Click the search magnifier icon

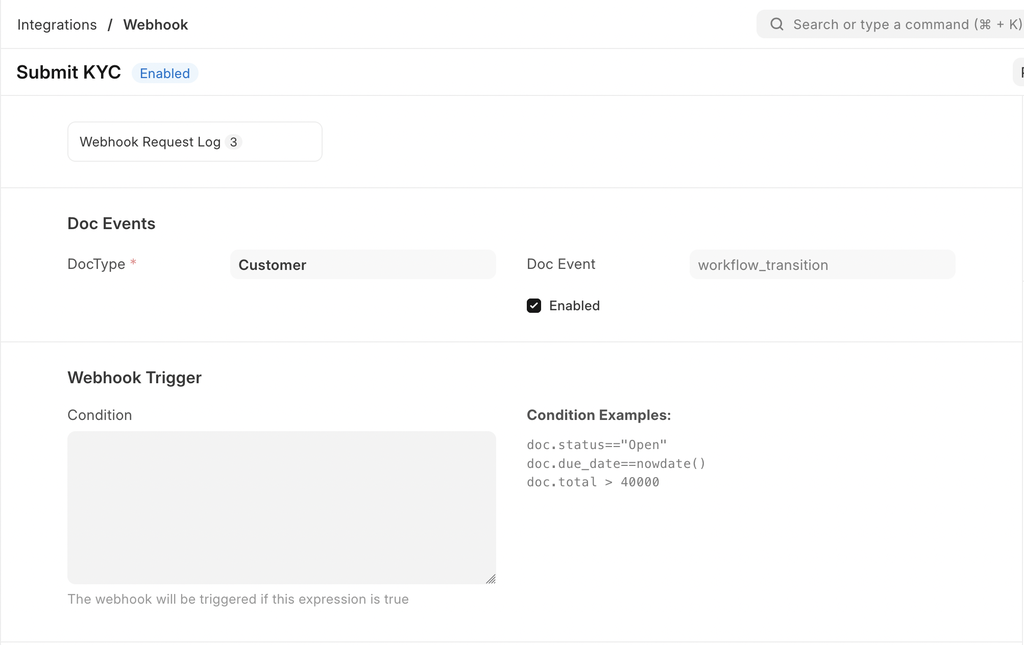coord(777,24)
